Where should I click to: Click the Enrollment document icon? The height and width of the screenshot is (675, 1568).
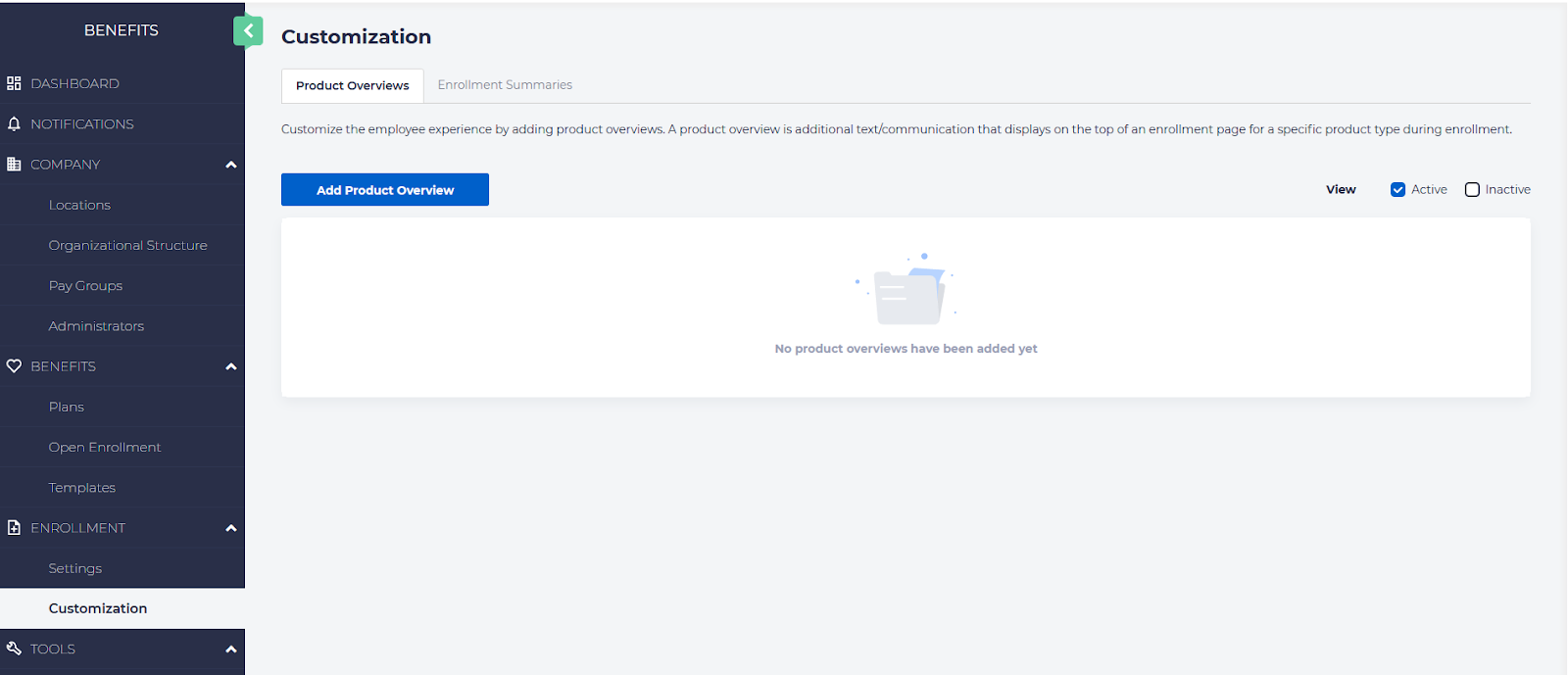tap(14, 528)
